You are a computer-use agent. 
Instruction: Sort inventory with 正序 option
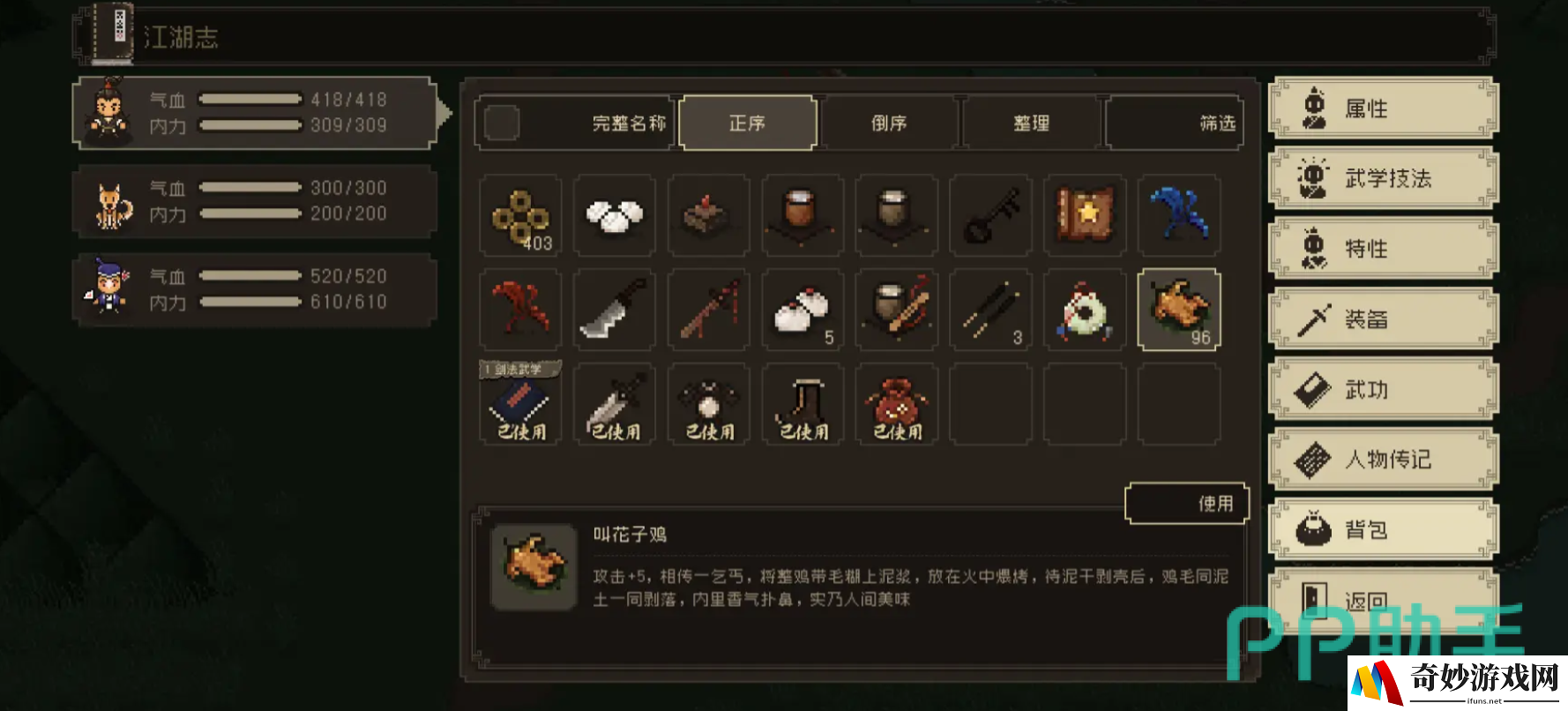click(x=748, y=123)
